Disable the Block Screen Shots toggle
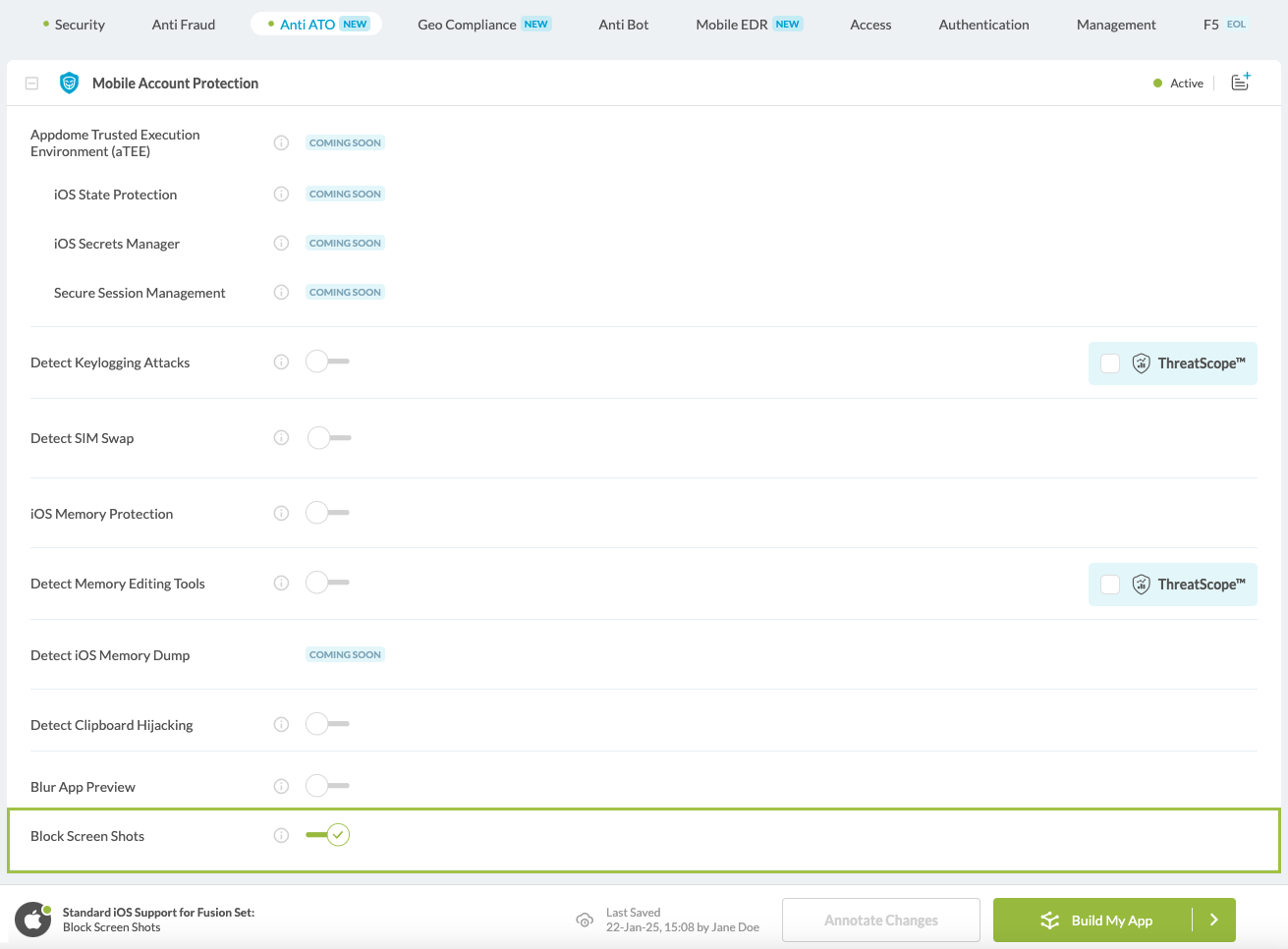Viewport: 1288px width, 949px height. click(x=327, y=835)
